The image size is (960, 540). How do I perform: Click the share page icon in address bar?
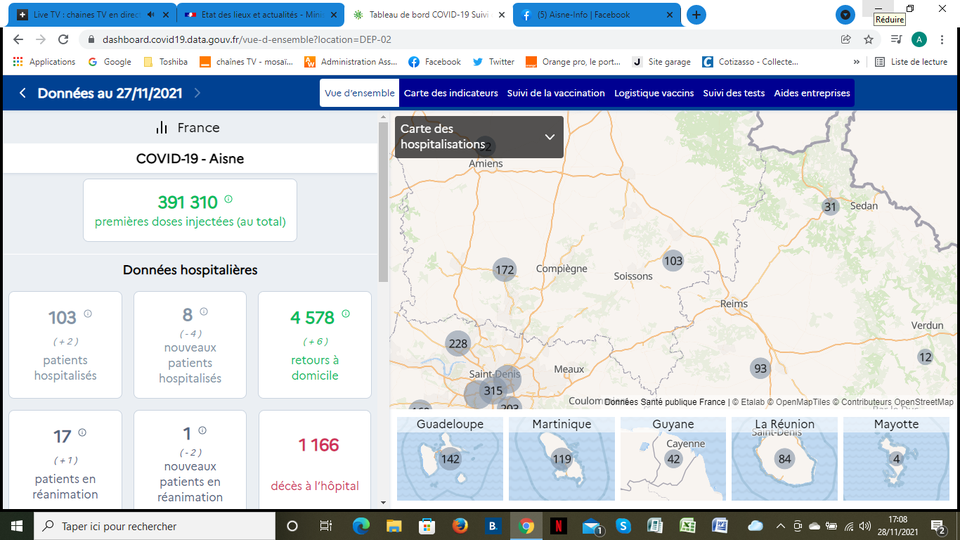pos(846,39)
